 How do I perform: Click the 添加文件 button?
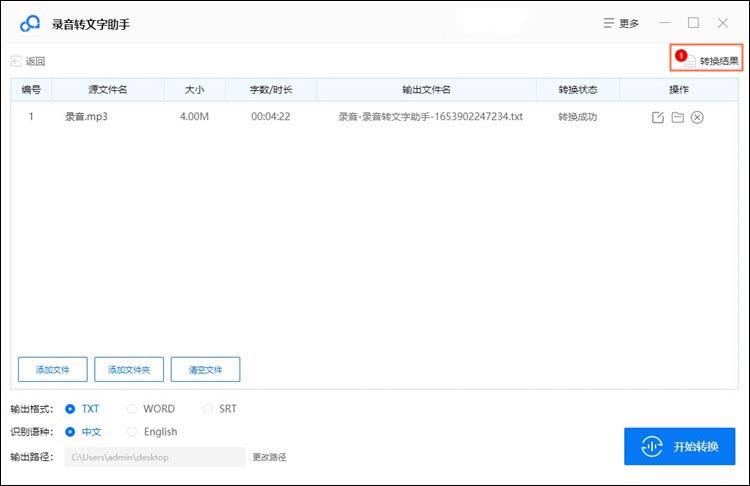pyautogui.click(x=53, y=369)
